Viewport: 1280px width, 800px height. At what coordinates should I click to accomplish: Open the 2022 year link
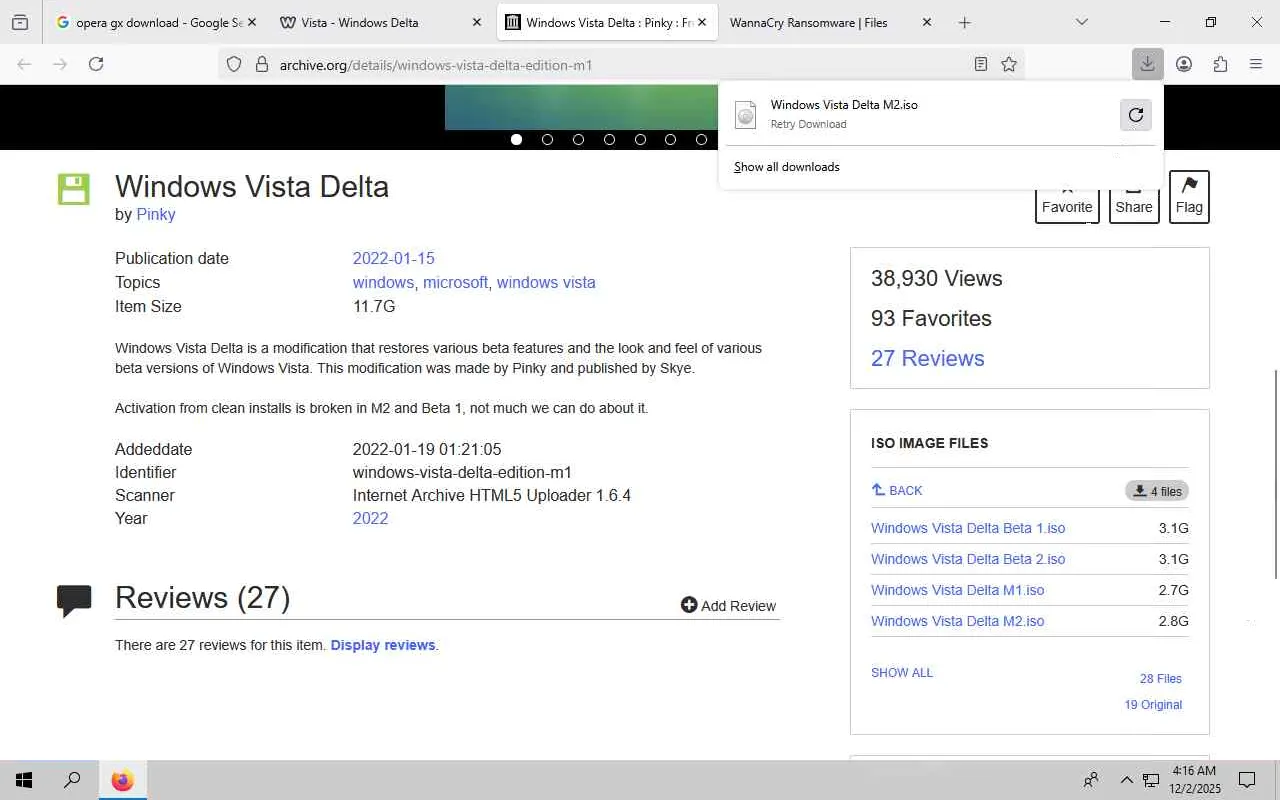point(370,518)
